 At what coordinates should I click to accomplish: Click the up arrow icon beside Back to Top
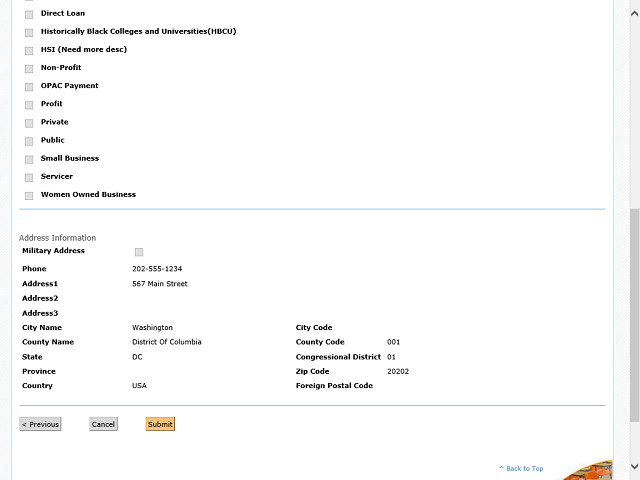[501, 468]
